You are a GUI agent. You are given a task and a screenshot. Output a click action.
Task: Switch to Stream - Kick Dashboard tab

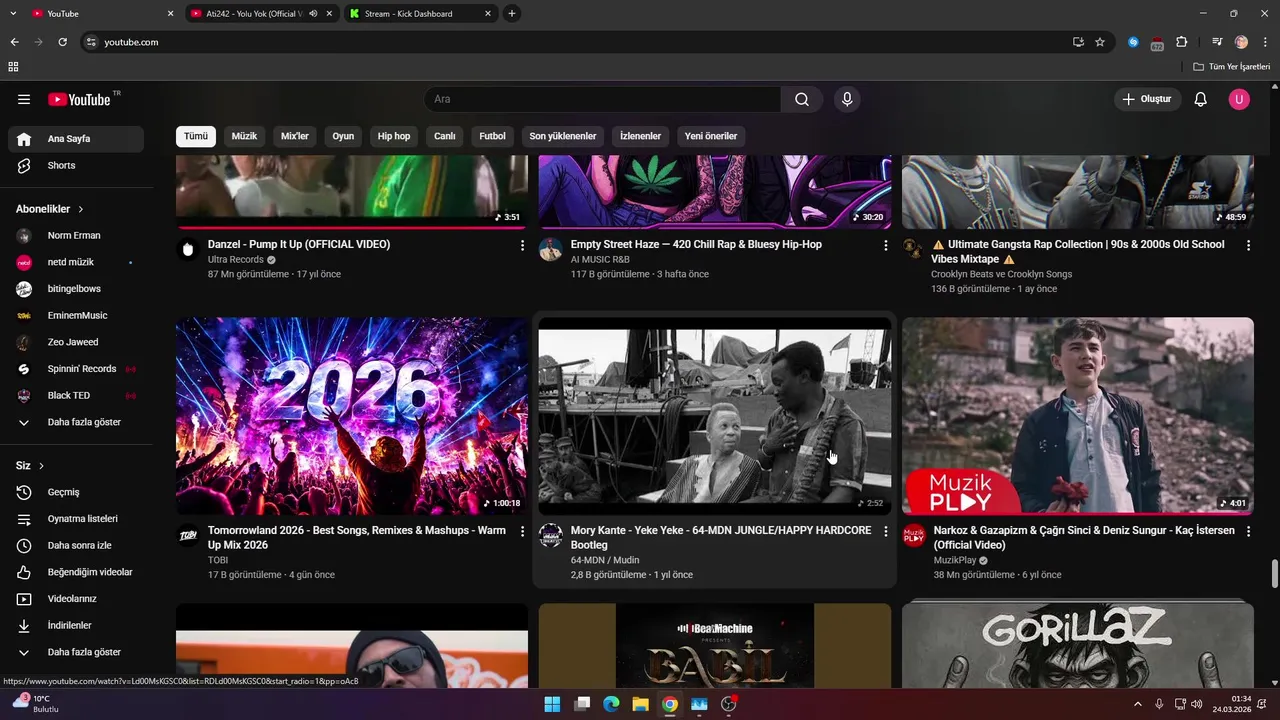[x=420, y=14]
